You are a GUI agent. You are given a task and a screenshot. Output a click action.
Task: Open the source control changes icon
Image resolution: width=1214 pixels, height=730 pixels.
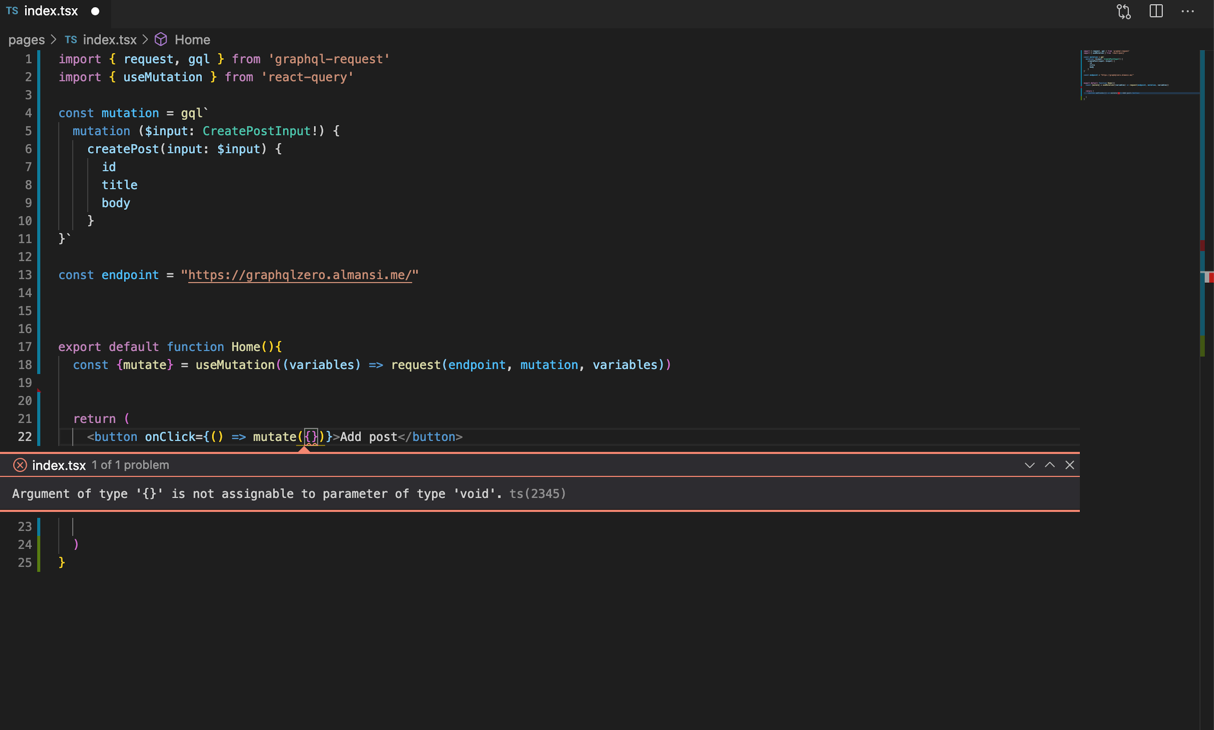click(1124, 12)
